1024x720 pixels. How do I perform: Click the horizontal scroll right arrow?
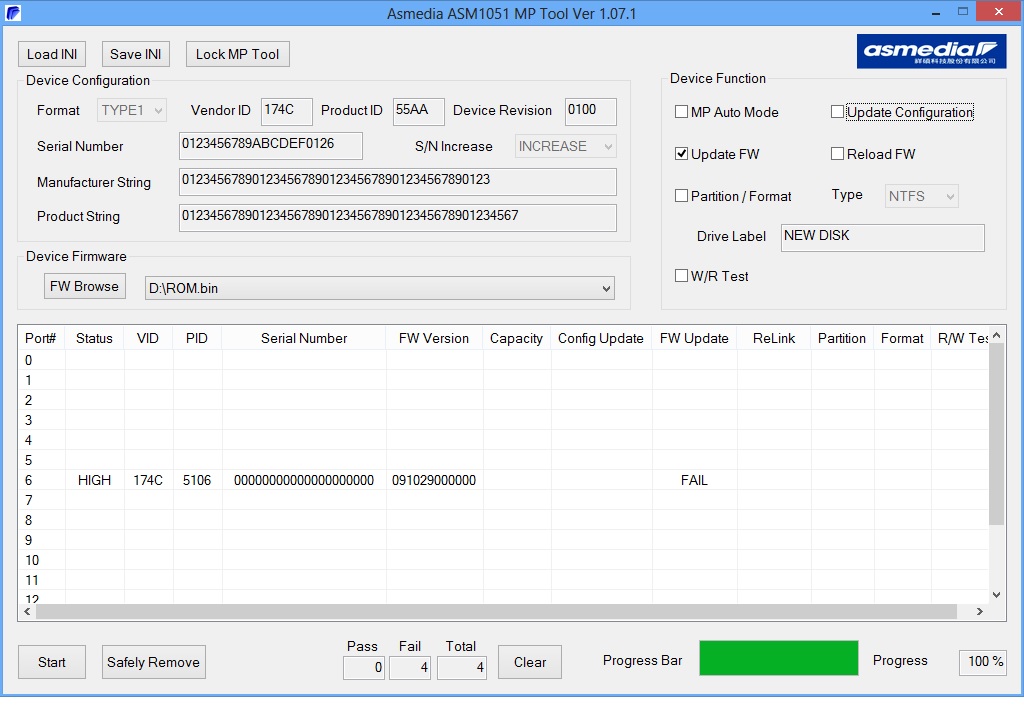(x=980, y=612)
